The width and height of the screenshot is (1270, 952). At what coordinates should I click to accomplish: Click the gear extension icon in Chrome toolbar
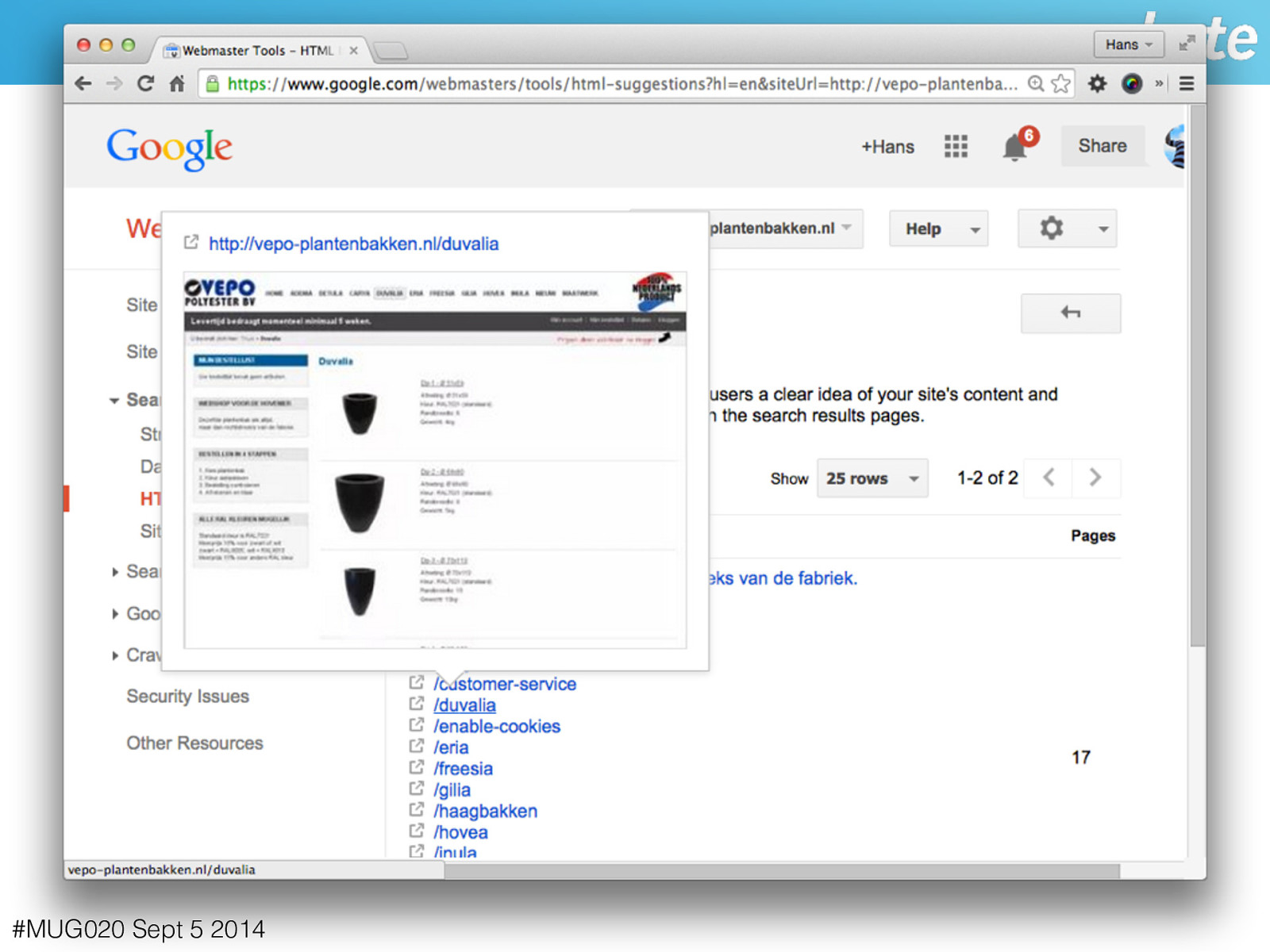pyautogui.click(x=1097, y=83)
